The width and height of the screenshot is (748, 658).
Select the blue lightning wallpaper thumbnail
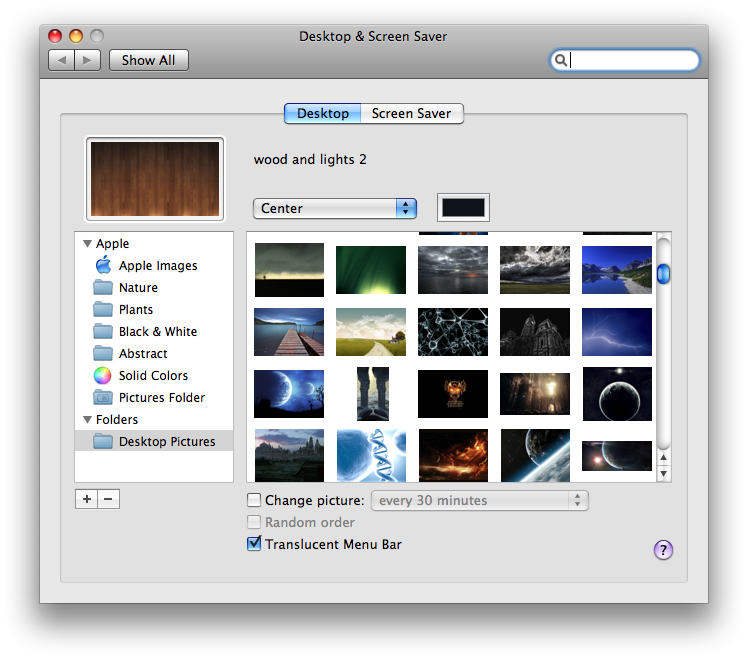pos(617,332)
